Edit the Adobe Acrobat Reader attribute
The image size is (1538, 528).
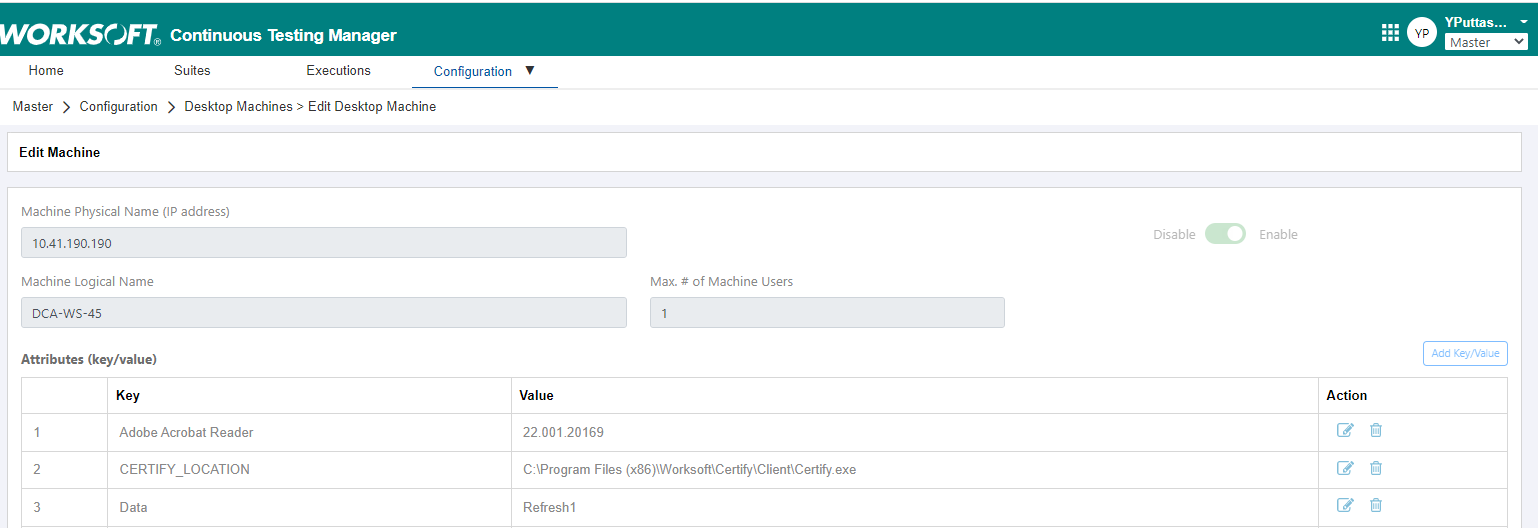tap(1345, 430)
